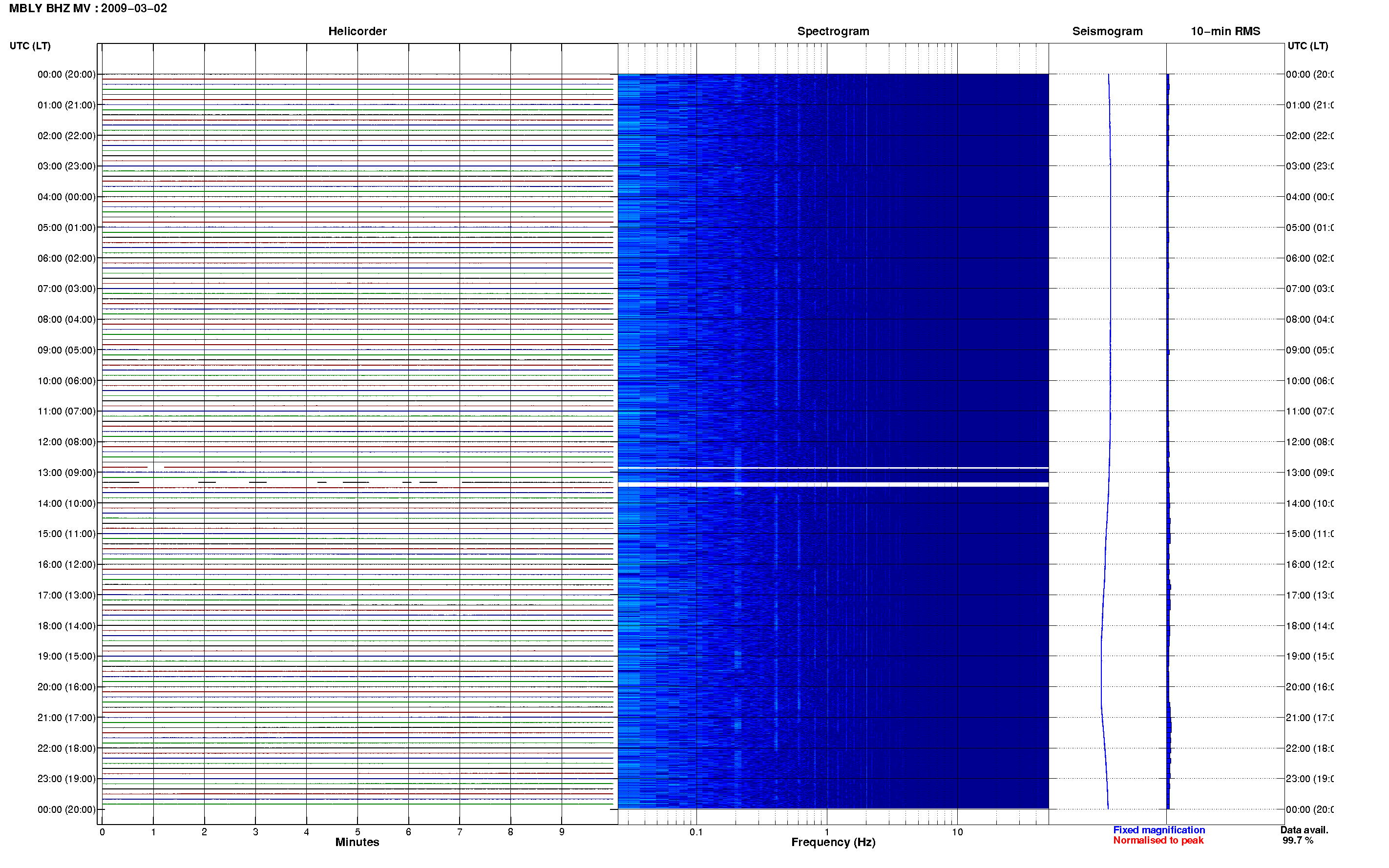
Task: Click the 10-min RMS panel heading
Action: [x=1225, y=32]
